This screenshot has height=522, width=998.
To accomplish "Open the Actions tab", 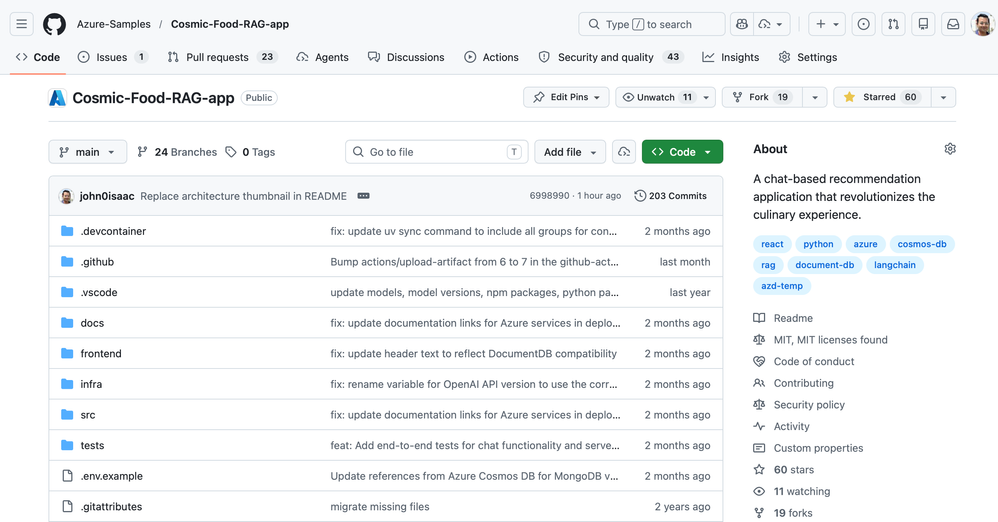I will tap(491, 57).
